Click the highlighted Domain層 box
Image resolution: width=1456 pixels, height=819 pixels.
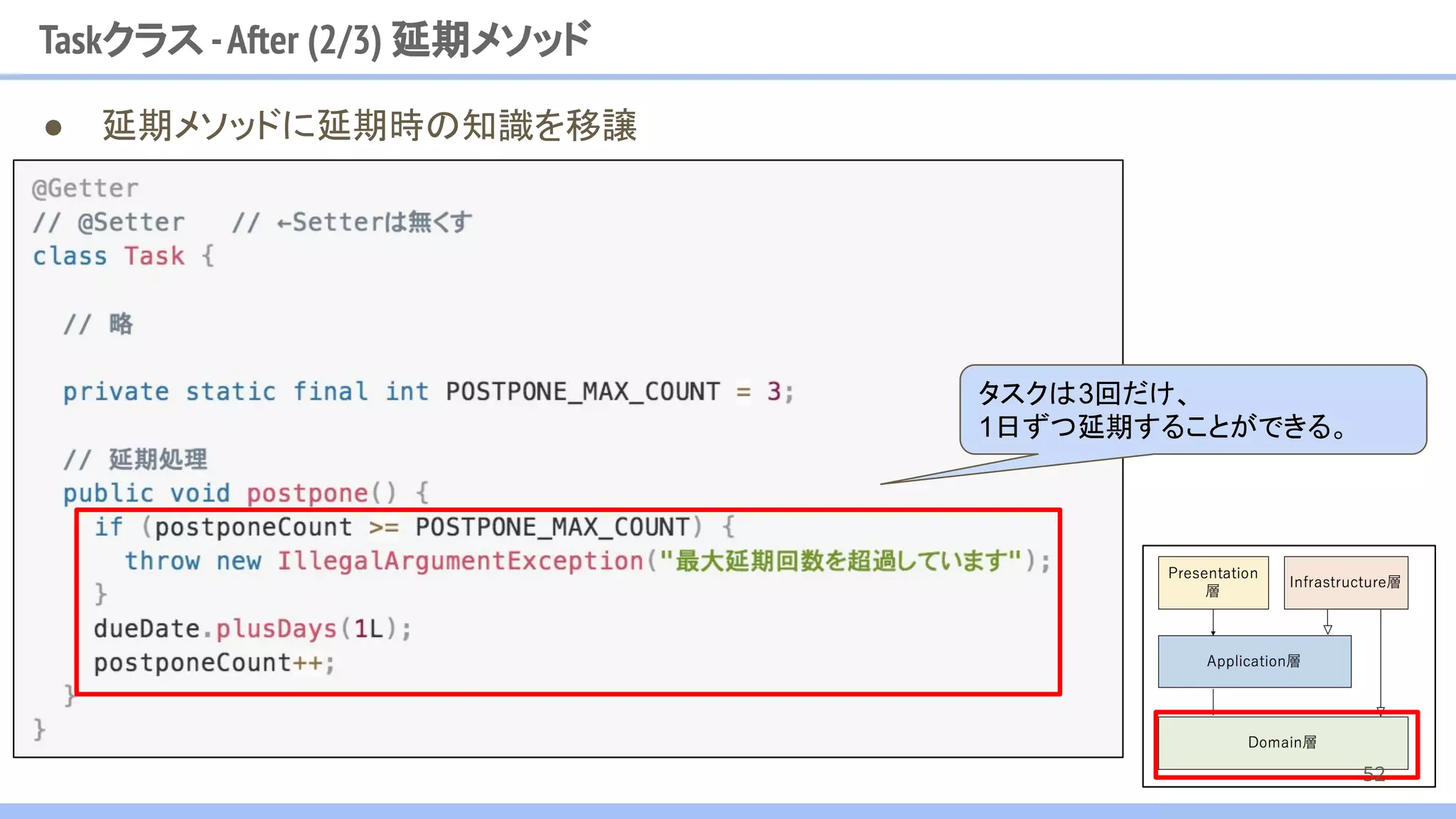1283,742
